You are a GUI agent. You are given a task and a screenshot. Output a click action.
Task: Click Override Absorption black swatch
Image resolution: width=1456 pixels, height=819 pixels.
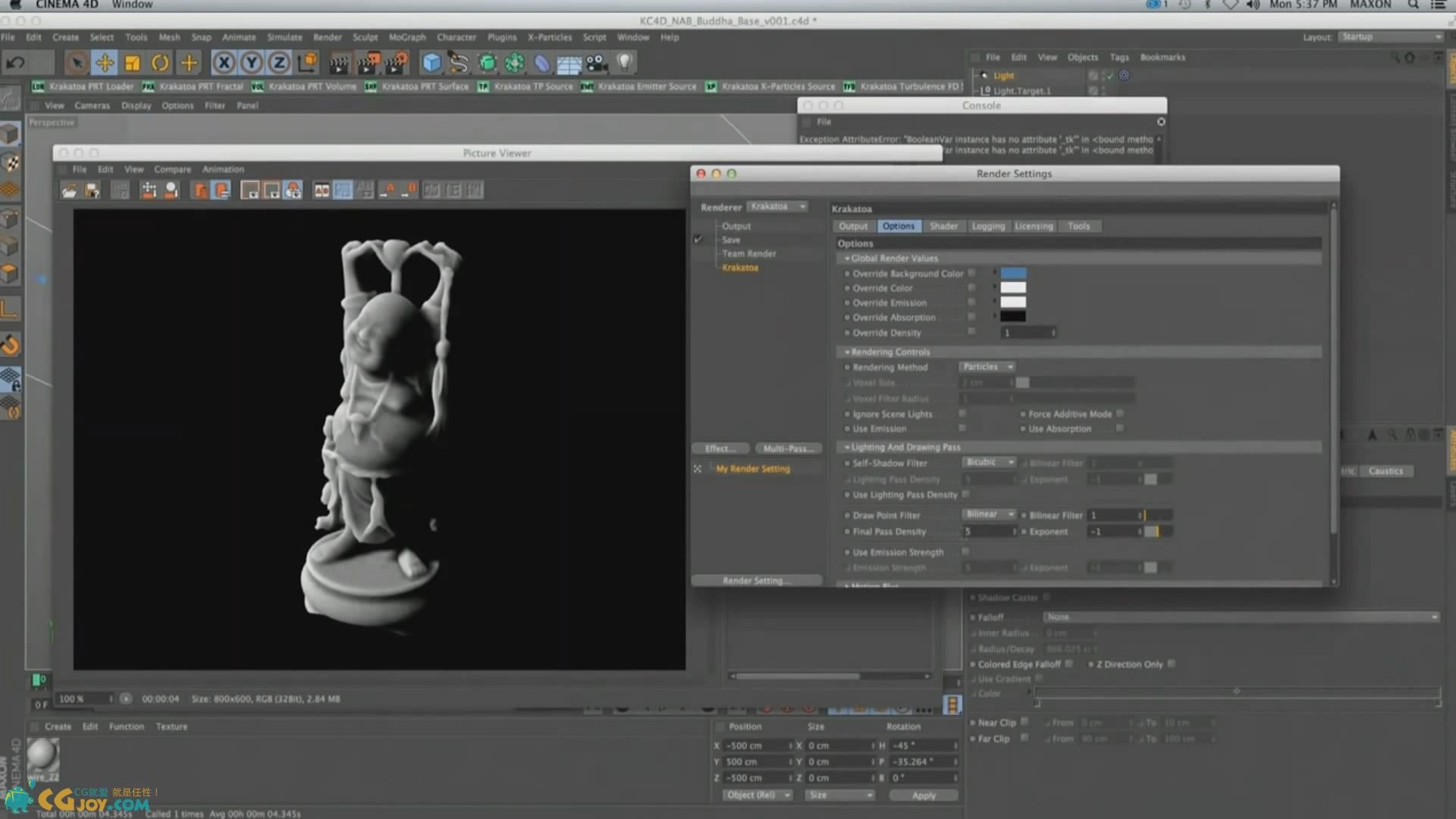pos(1013,317)
